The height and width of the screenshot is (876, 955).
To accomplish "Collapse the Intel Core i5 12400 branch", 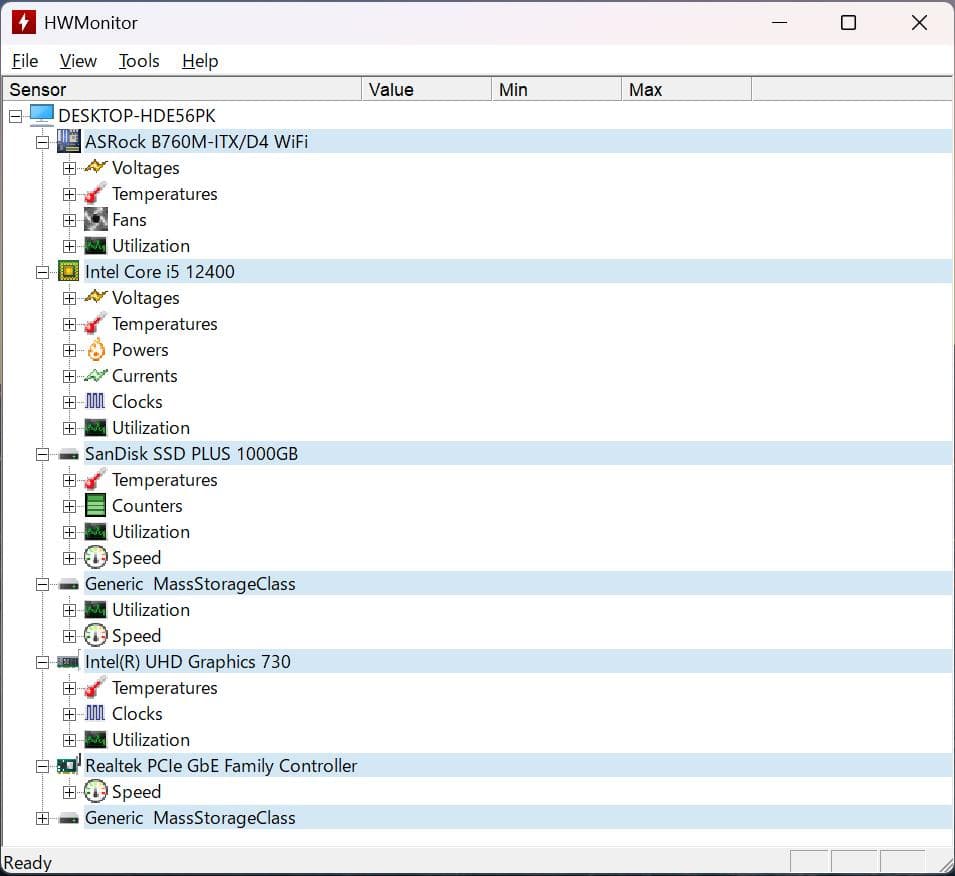I will (x=42, y=271).
